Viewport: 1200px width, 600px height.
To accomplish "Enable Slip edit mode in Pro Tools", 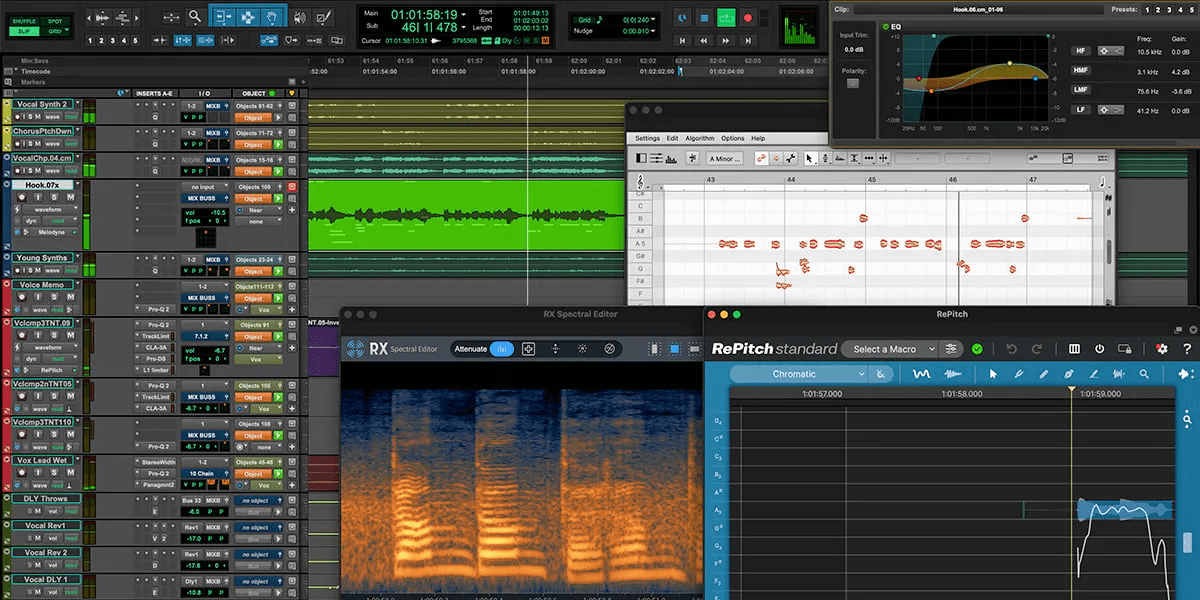I will tap(24, 33).
